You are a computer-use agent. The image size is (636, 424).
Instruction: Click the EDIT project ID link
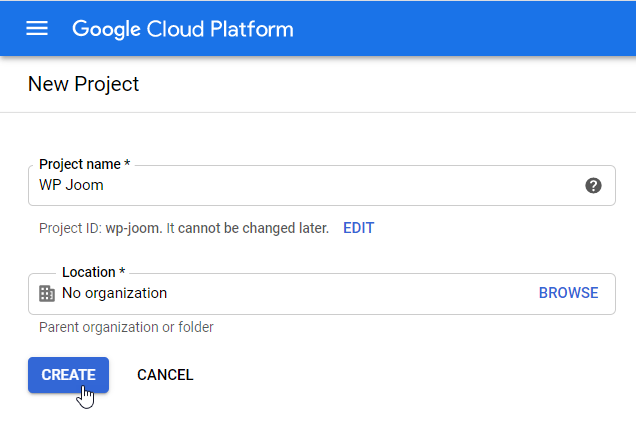coord(358,228)
